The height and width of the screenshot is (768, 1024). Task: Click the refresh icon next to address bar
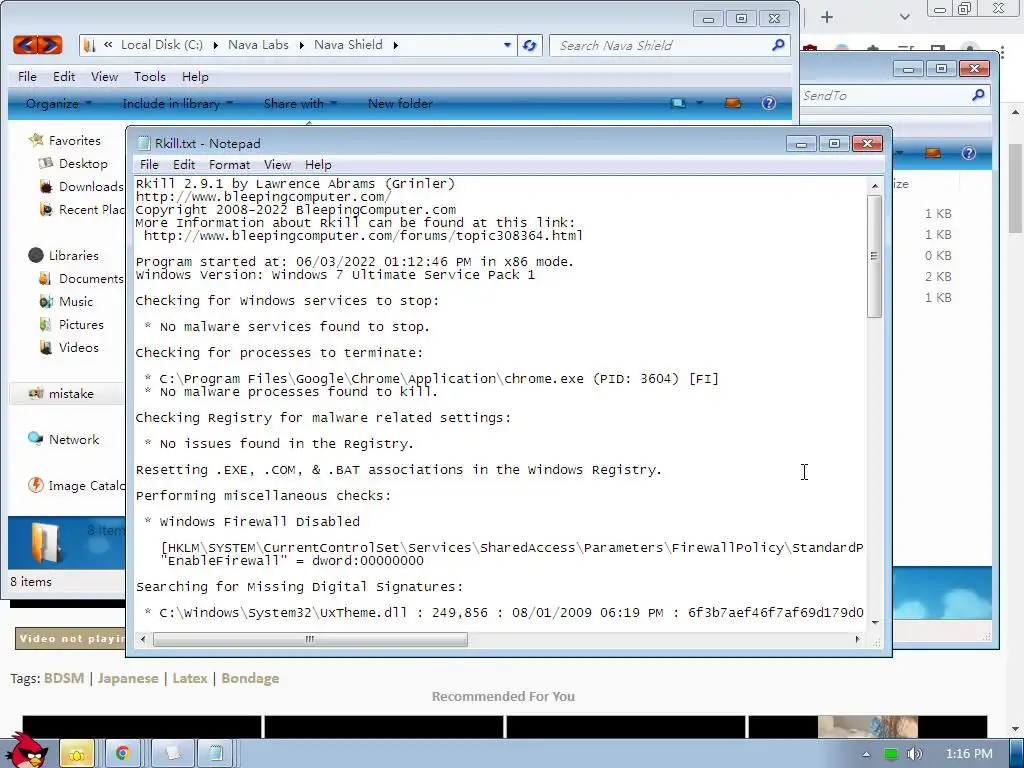tap(530, 45)
